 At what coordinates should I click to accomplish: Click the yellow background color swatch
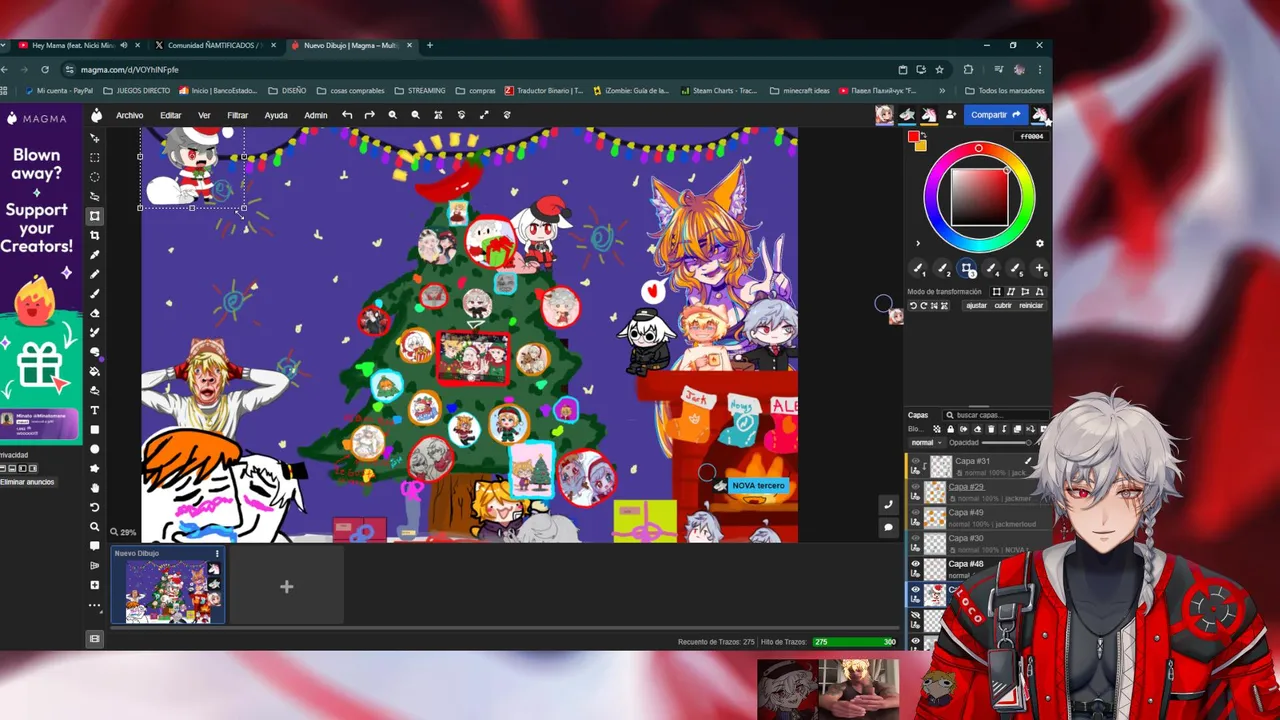click(921, 146)
